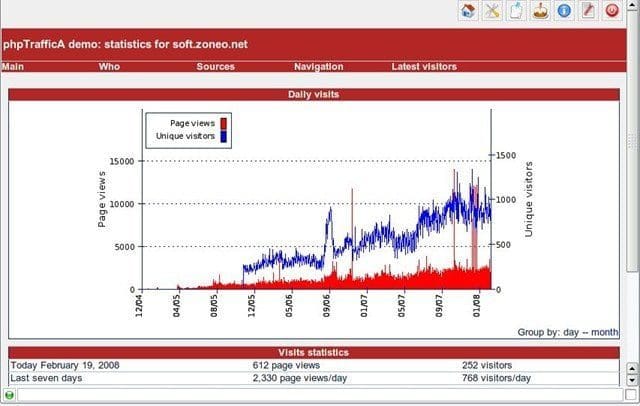This screenshot has height=406, width=640.
Task: Open the Main menu item
Action: (13, 67)
